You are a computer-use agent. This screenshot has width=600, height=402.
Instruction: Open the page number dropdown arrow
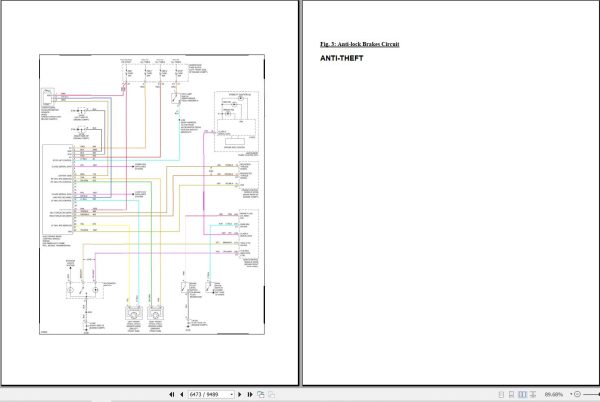tap(232, 394)
